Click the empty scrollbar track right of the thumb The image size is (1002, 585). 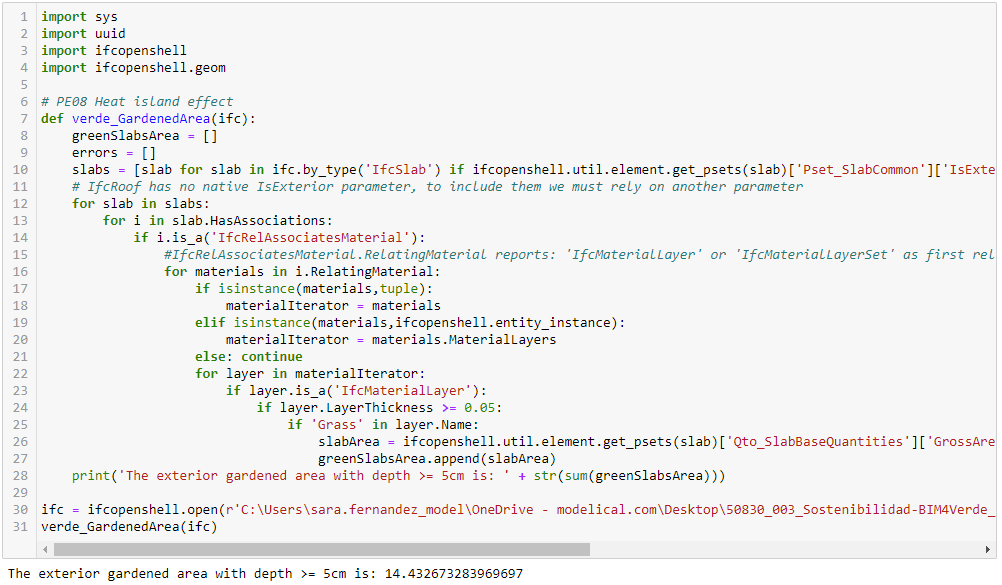pos(786,550)
